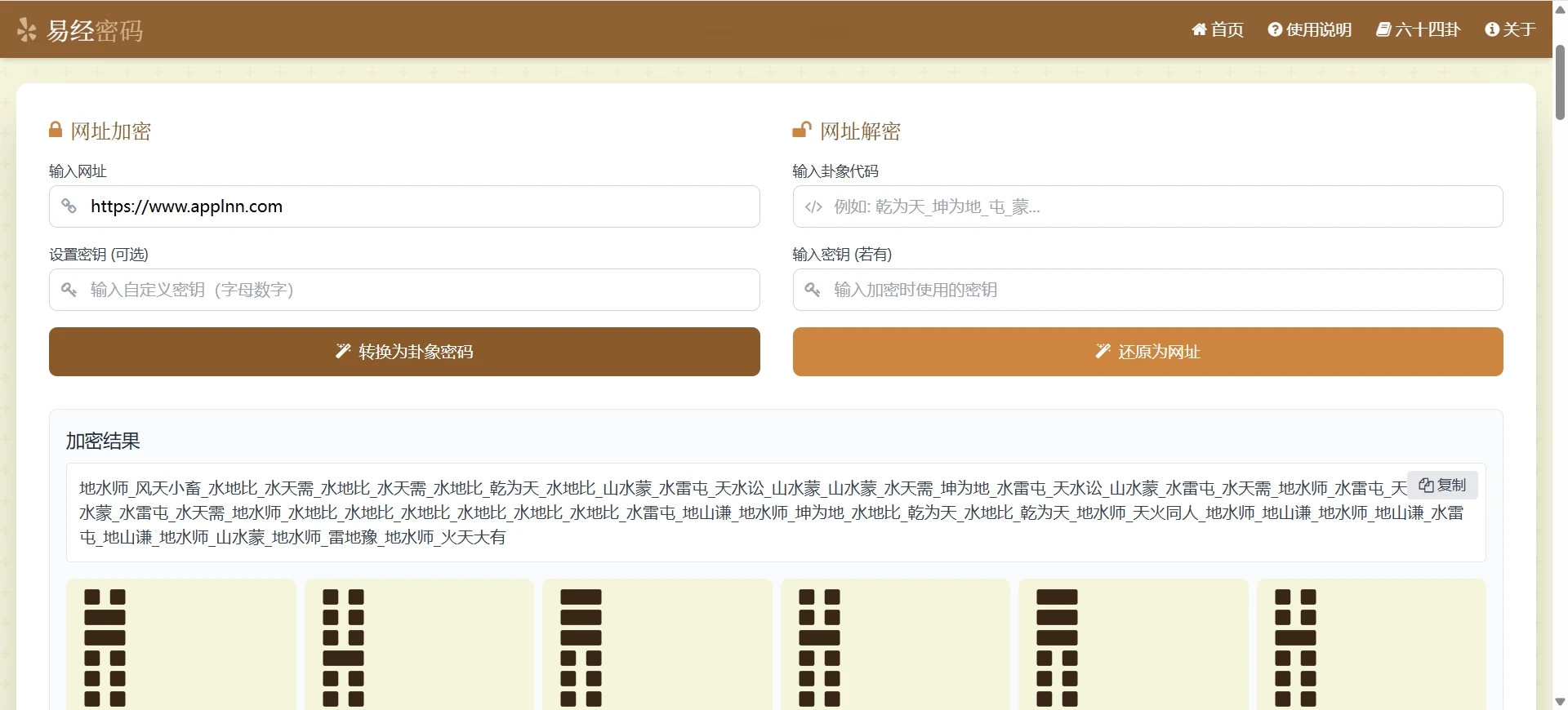Open the 首页 home menu item

[1218, 29]
